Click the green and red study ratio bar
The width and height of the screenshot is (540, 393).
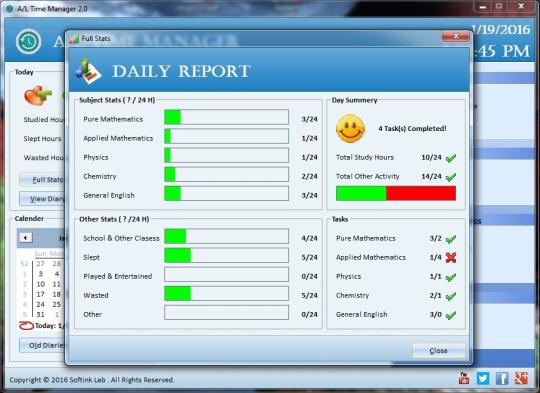(x=396, y=193)
